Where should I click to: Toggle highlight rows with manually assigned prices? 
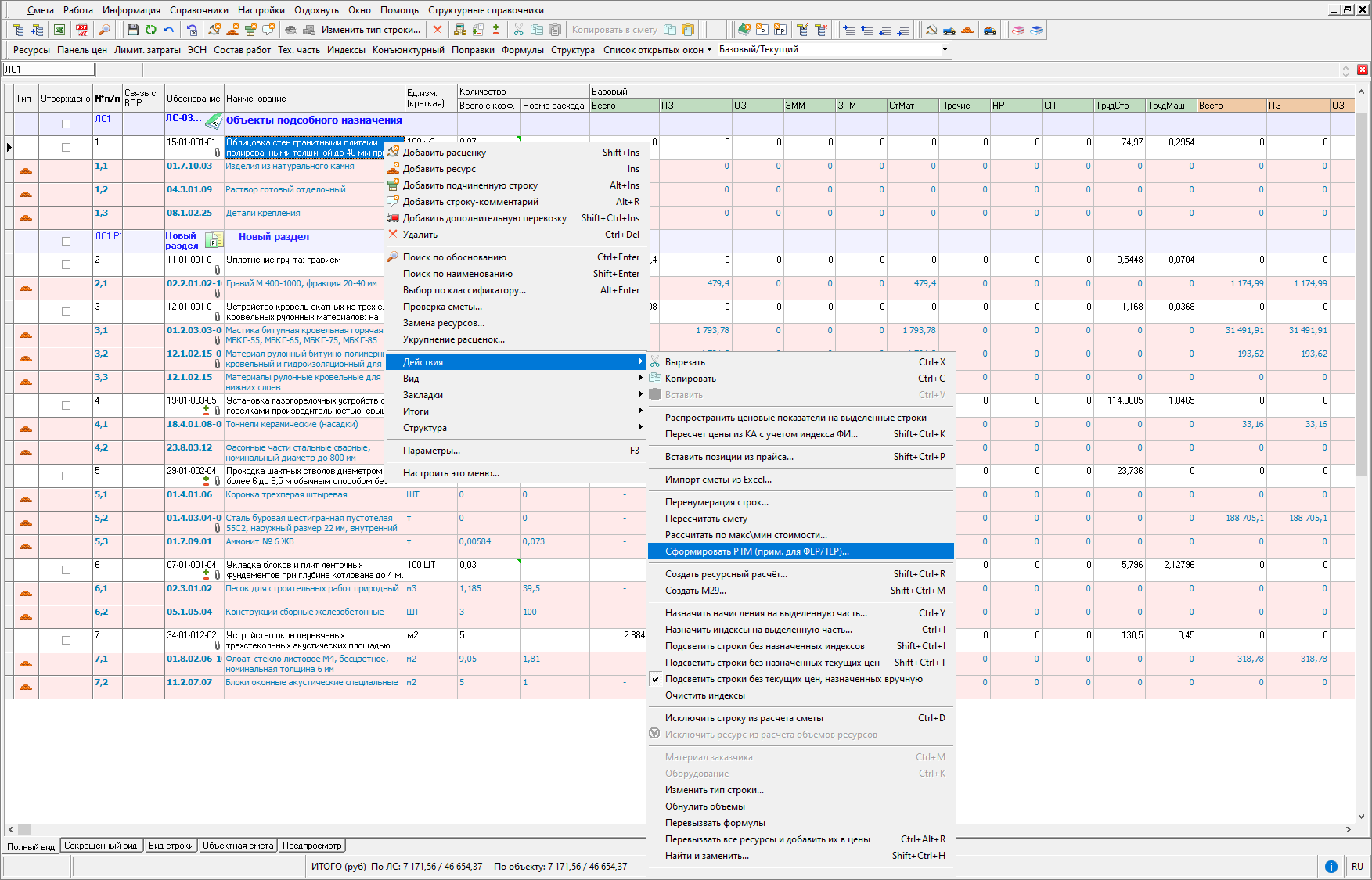tap(794, 679)
